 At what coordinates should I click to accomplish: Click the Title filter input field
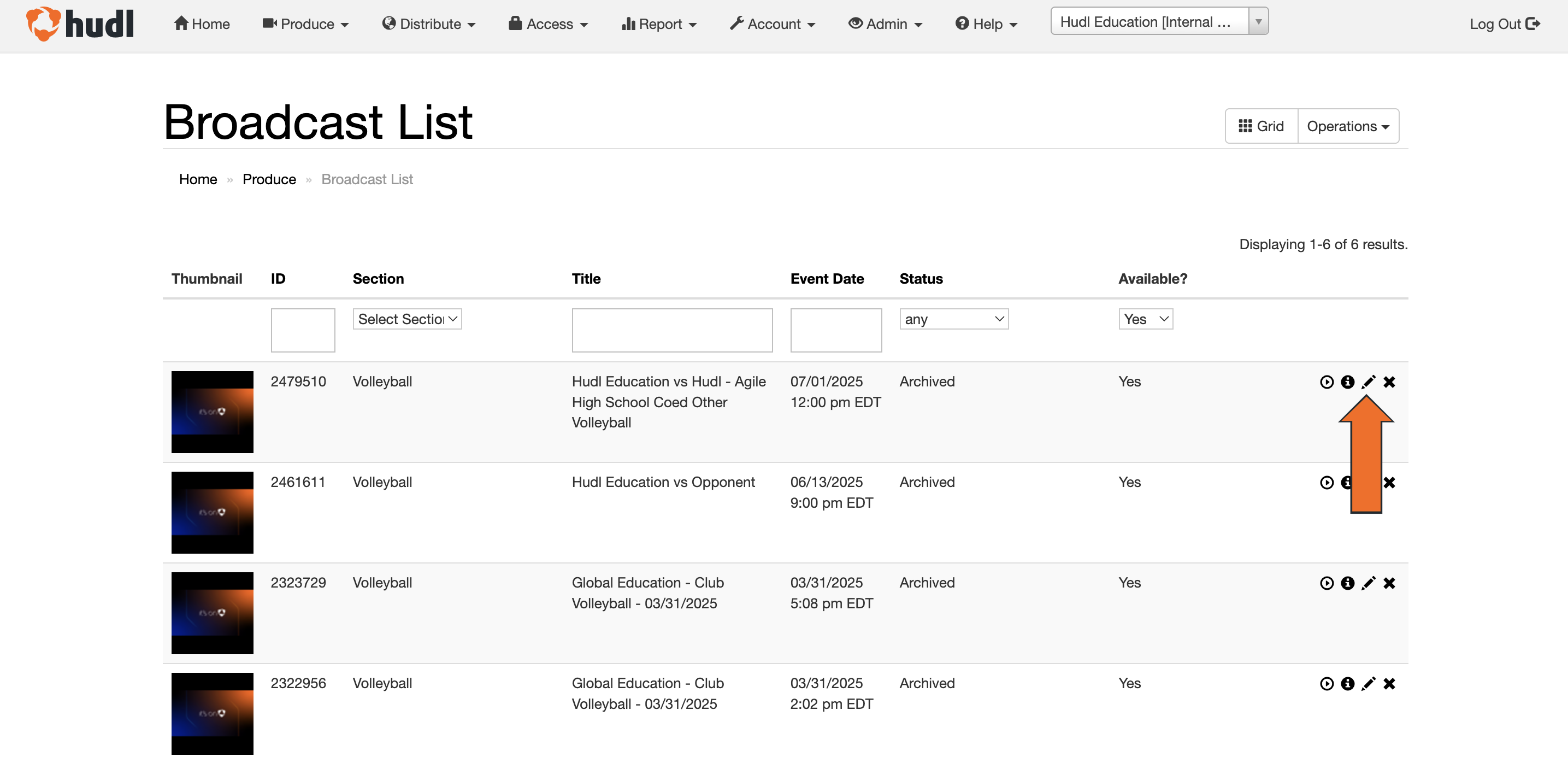[x=672, y=330]
